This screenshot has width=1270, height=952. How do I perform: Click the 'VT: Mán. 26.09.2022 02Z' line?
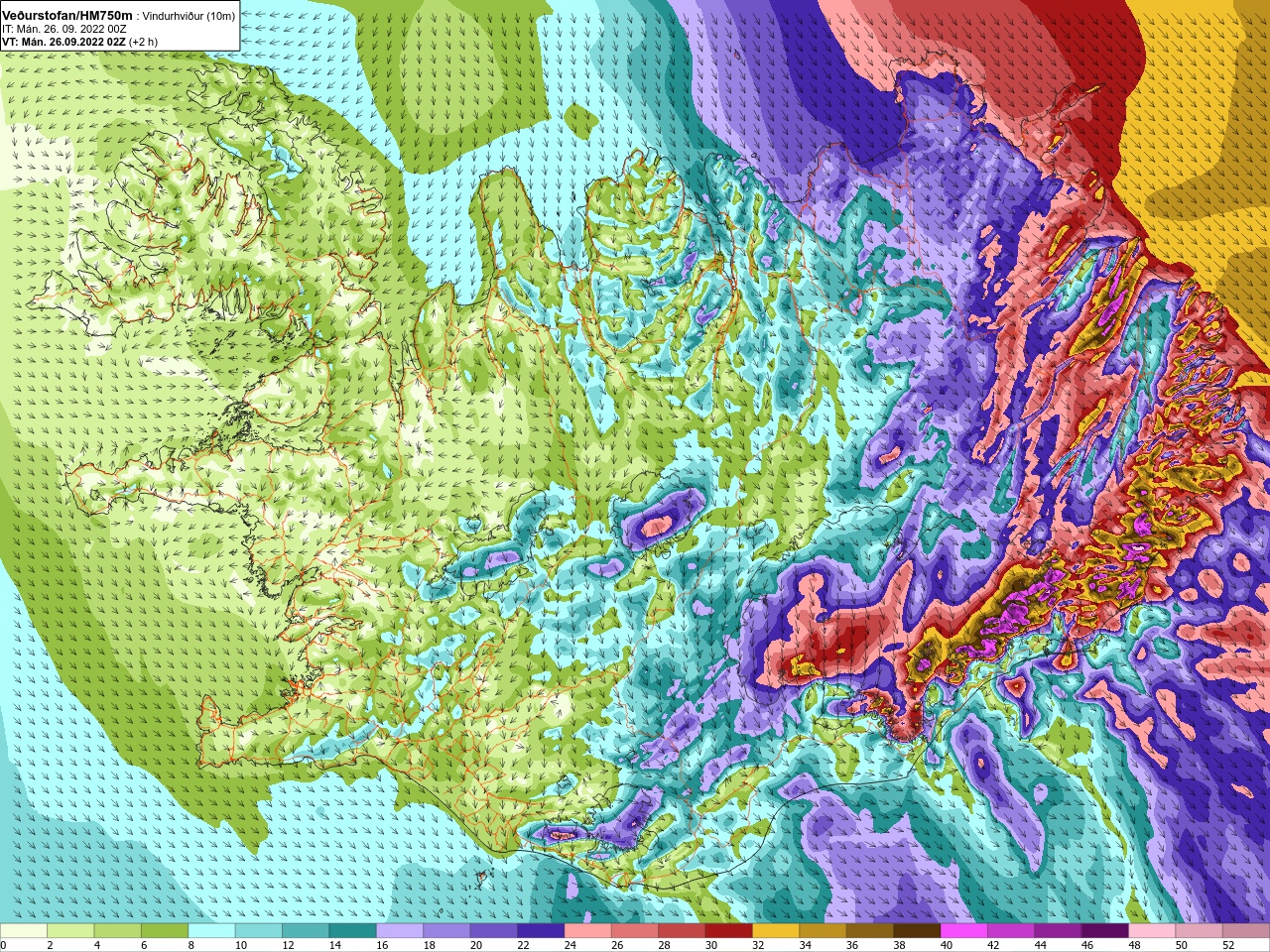click(63, 42)
